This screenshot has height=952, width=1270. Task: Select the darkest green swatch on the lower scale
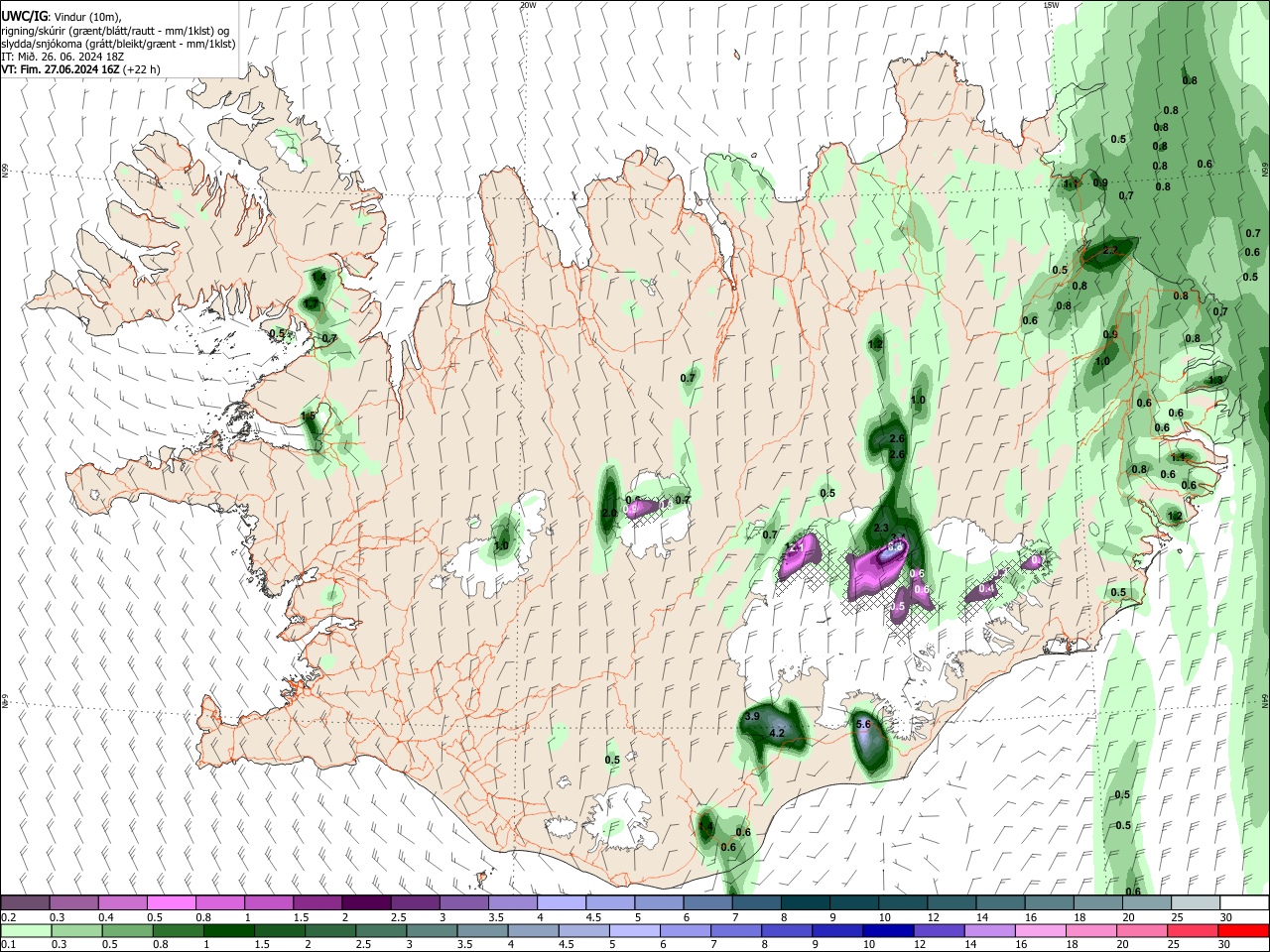pyautogui.click(x=228, y=930)
